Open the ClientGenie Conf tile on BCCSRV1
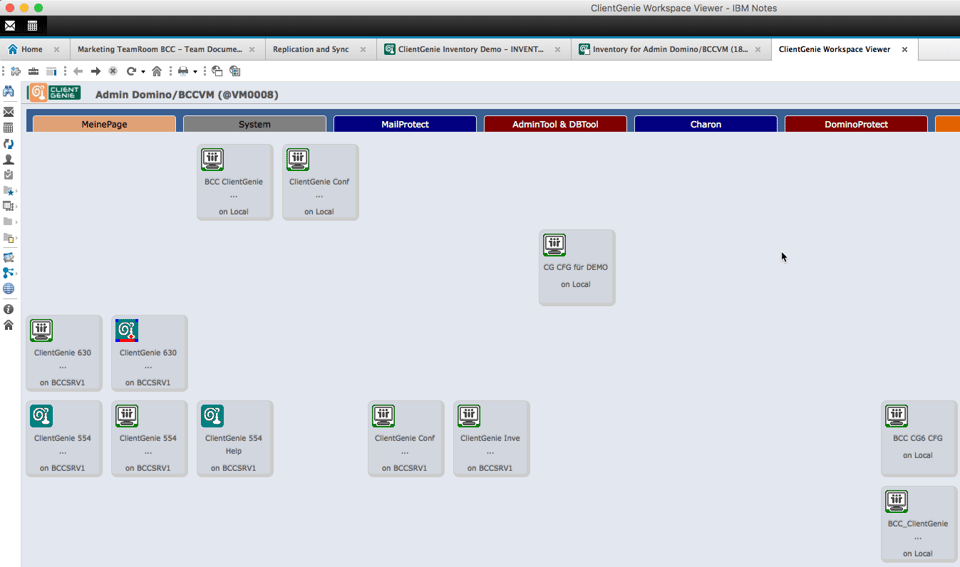 [x=406, y=438]
